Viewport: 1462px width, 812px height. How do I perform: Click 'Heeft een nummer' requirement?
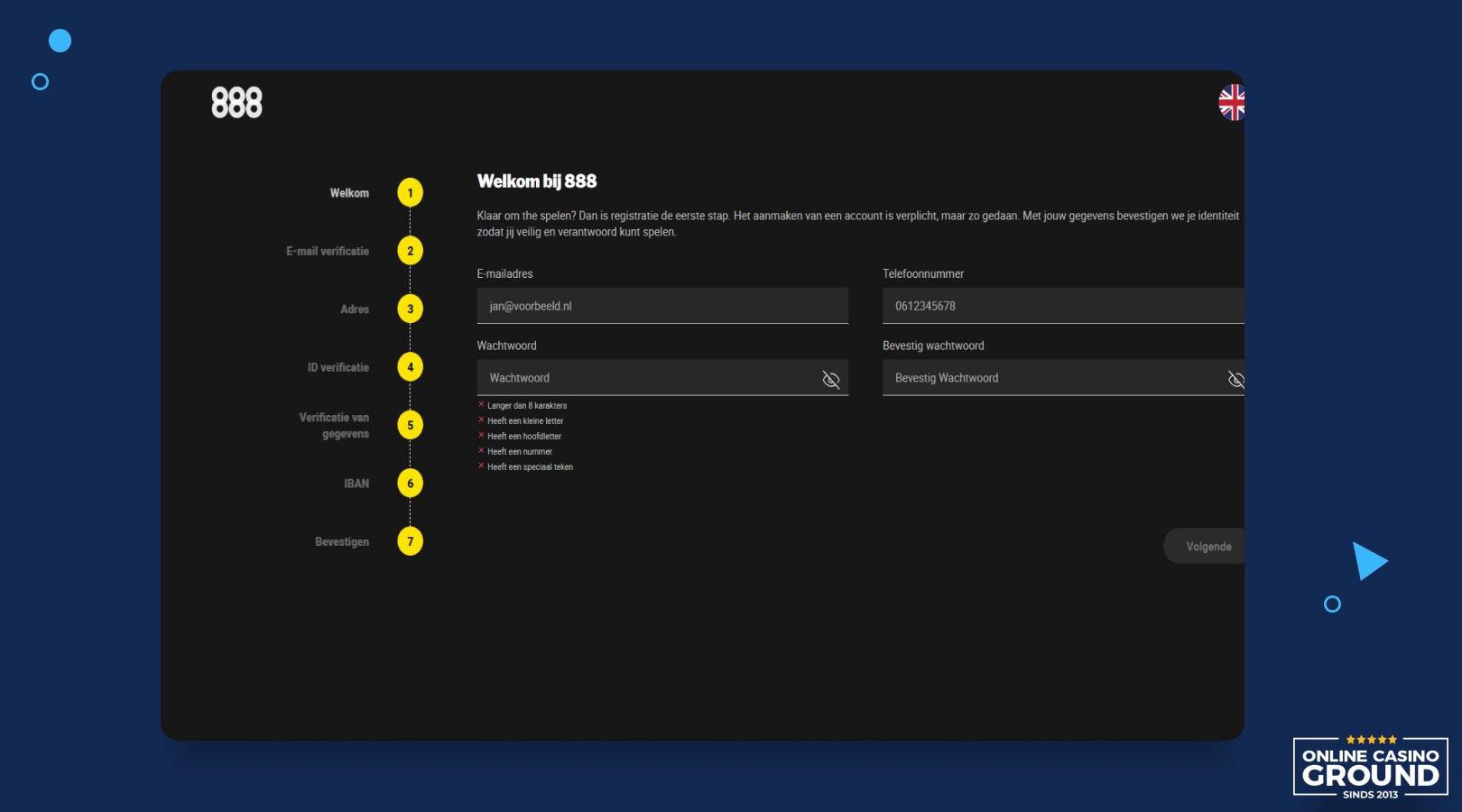tap(520, 452)
